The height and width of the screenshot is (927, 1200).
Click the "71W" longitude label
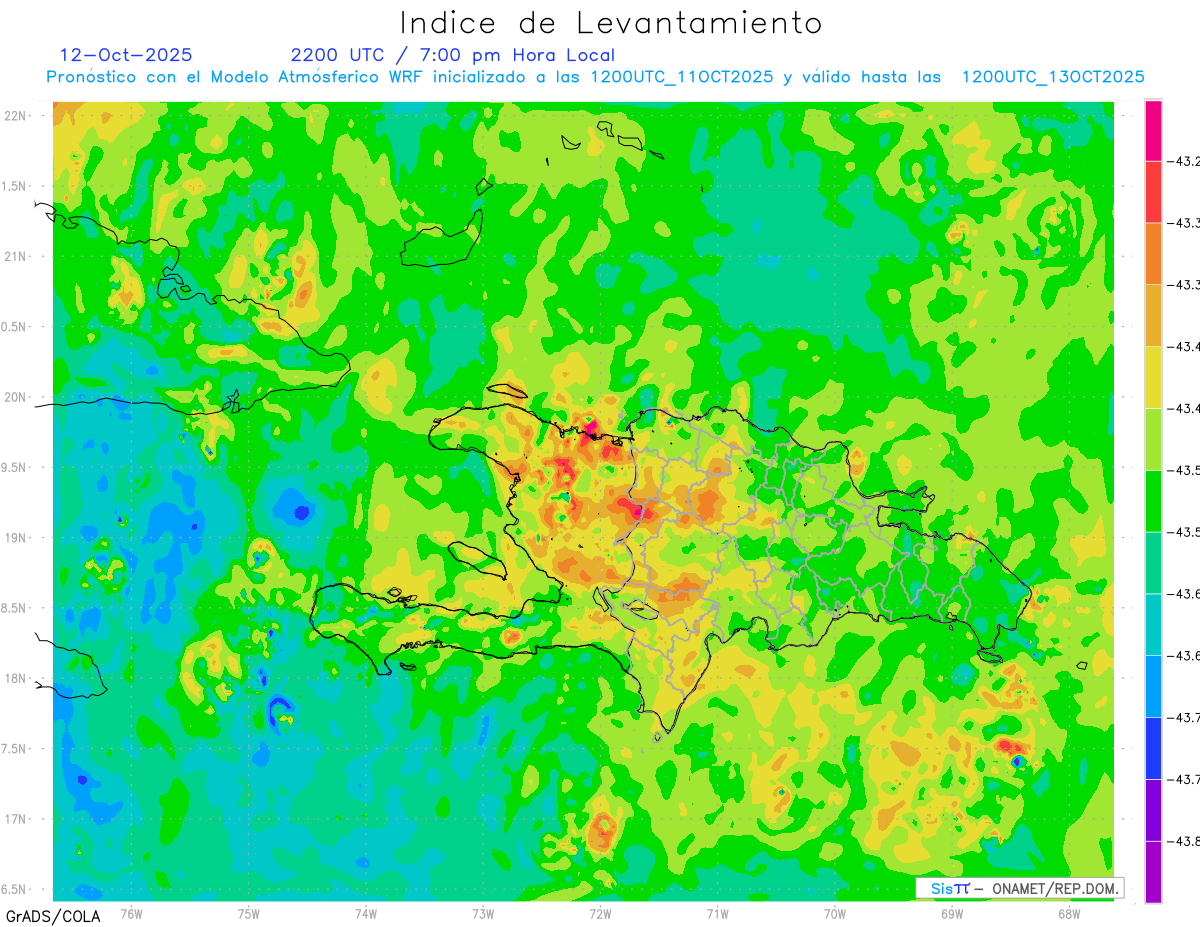pos(717,912)
